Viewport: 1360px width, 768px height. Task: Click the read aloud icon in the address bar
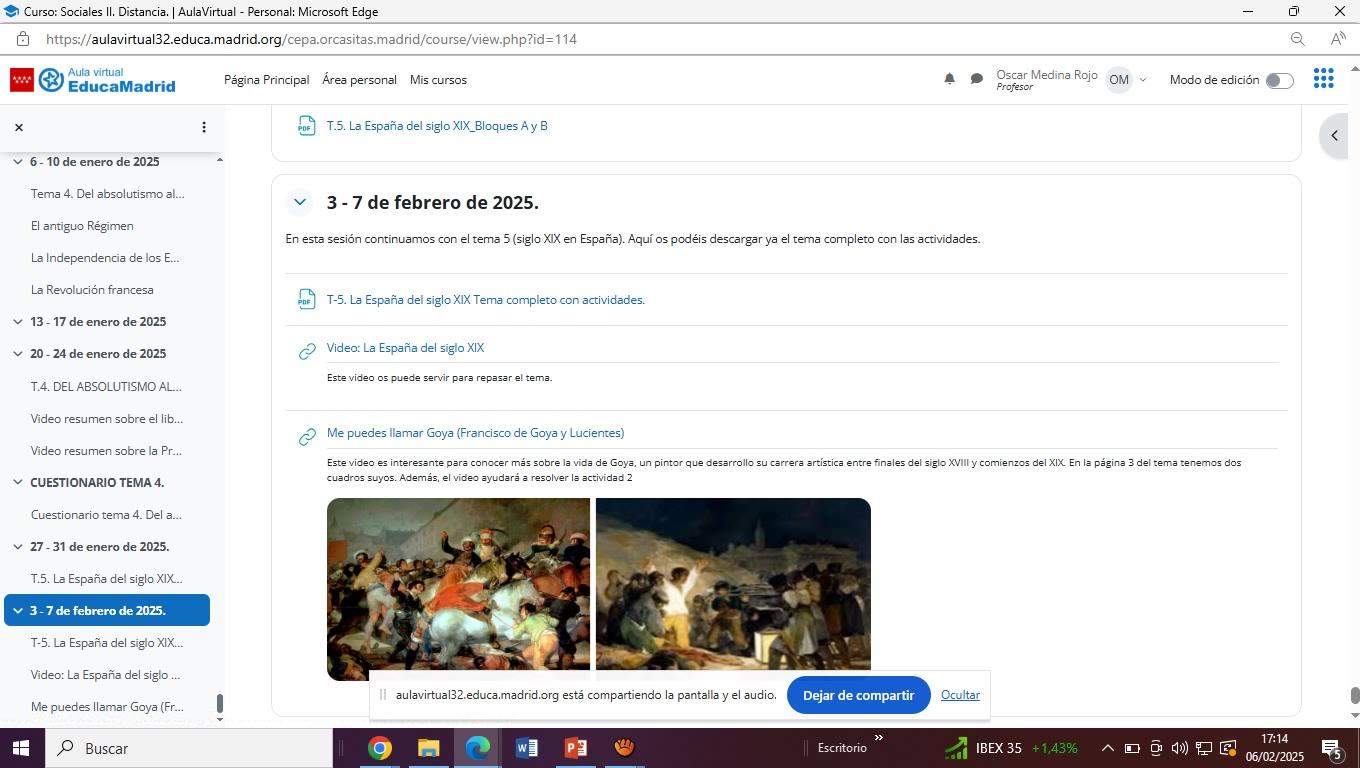pos(1337,39)
